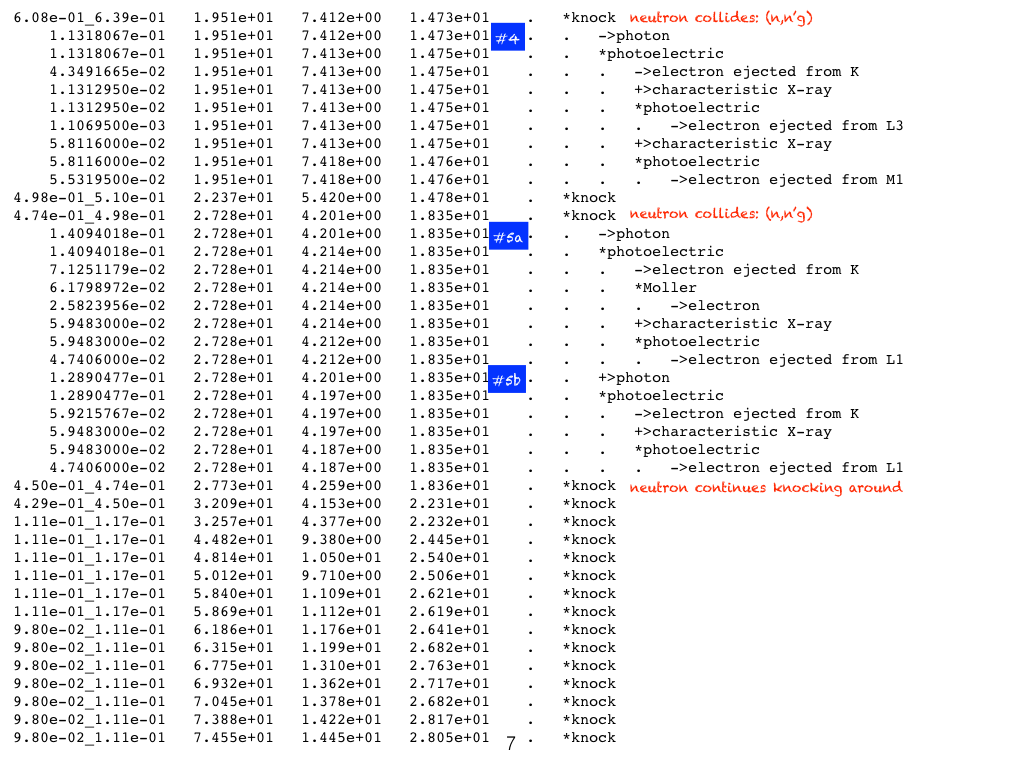Select the '+>photon' entry beside #5b

(634, 378)
